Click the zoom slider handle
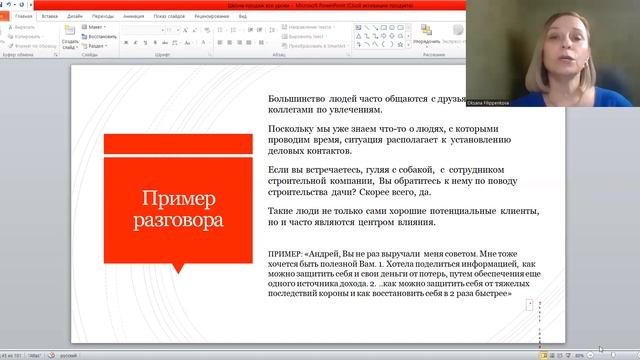The width and height of the screenshot is (640, 360). click(x=613, y=356)
